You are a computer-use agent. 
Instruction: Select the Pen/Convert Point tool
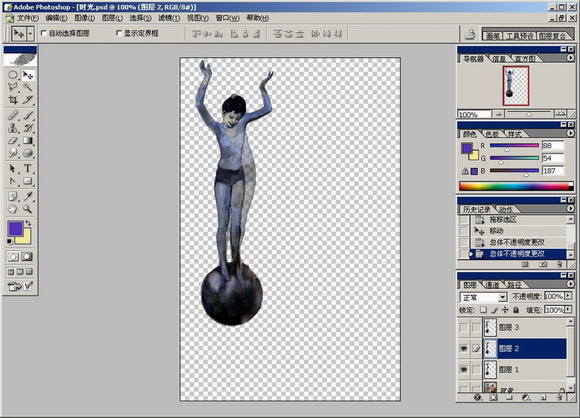point(13,181)
